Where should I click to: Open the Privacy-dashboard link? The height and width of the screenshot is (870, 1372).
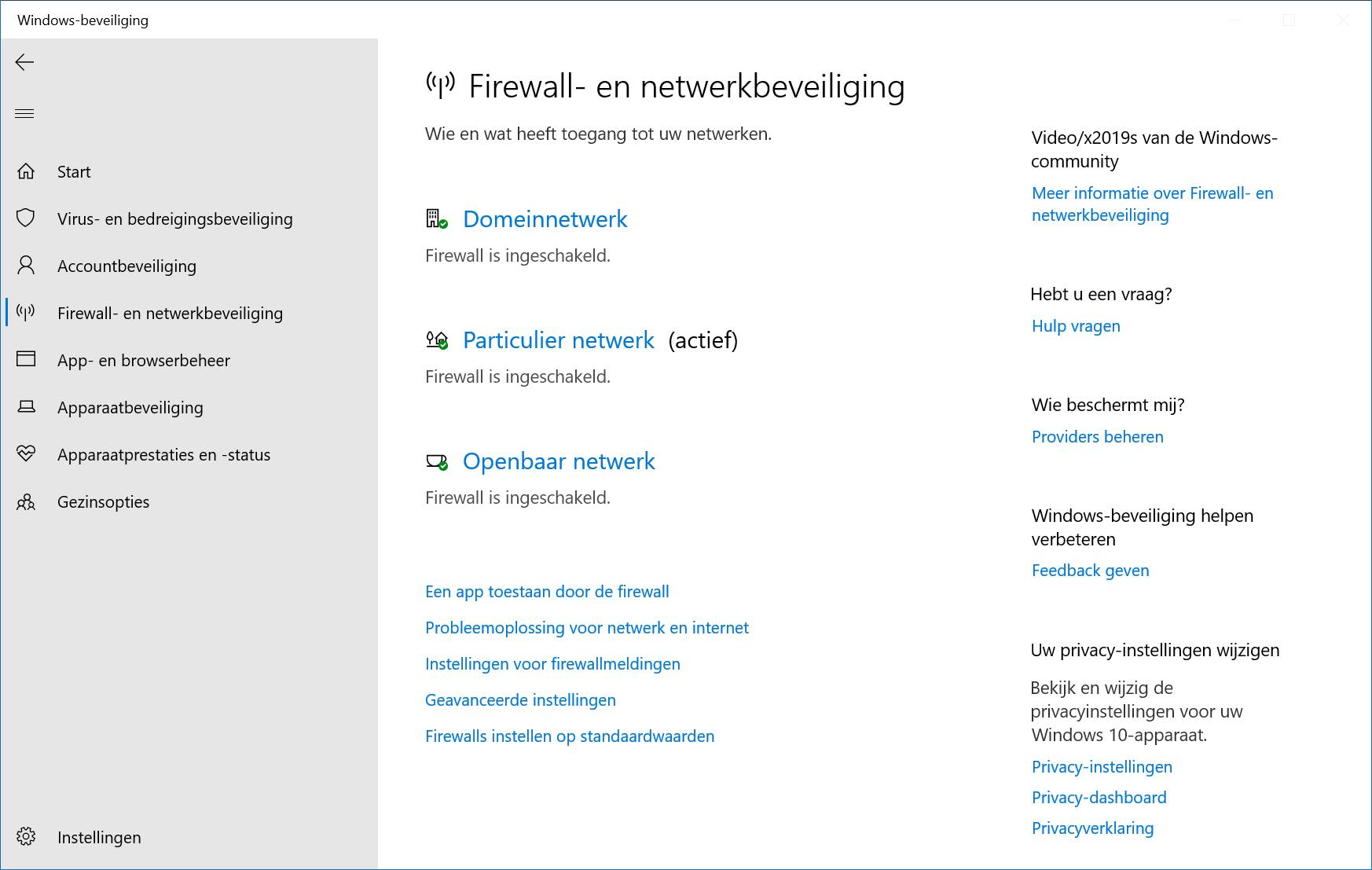pos(1099,798)
